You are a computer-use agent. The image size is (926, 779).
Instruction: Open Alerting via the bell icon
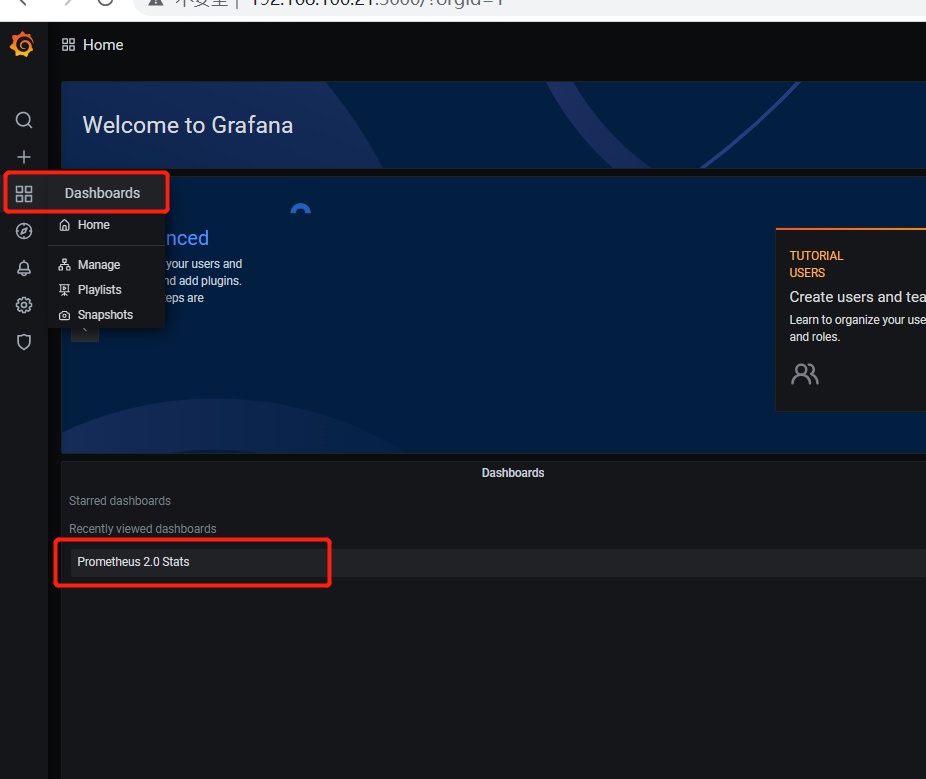pyautogui.click(x=24, y=268)
